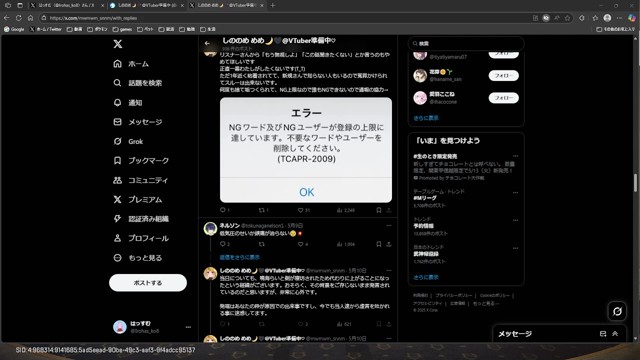Share ネルソン's post
The image size is (640, 360).
tap(389, 244)
